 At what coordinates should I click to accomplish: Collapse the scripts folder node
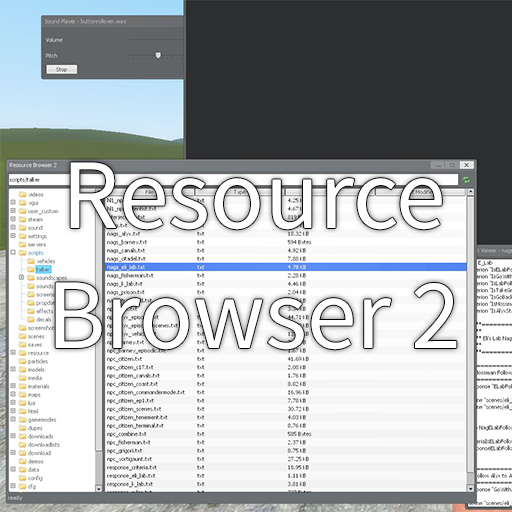point(13,252)
